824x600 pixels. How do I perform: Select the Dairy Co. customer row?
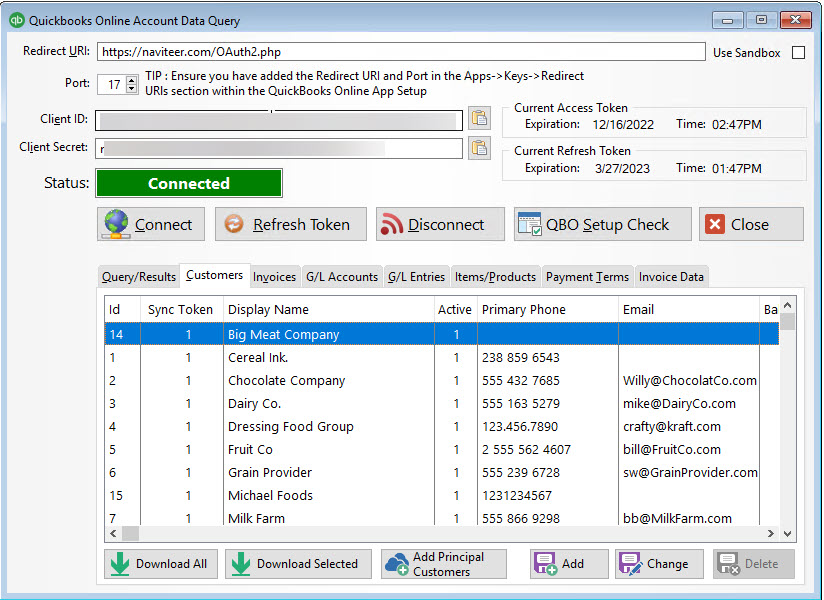(441, 404)
